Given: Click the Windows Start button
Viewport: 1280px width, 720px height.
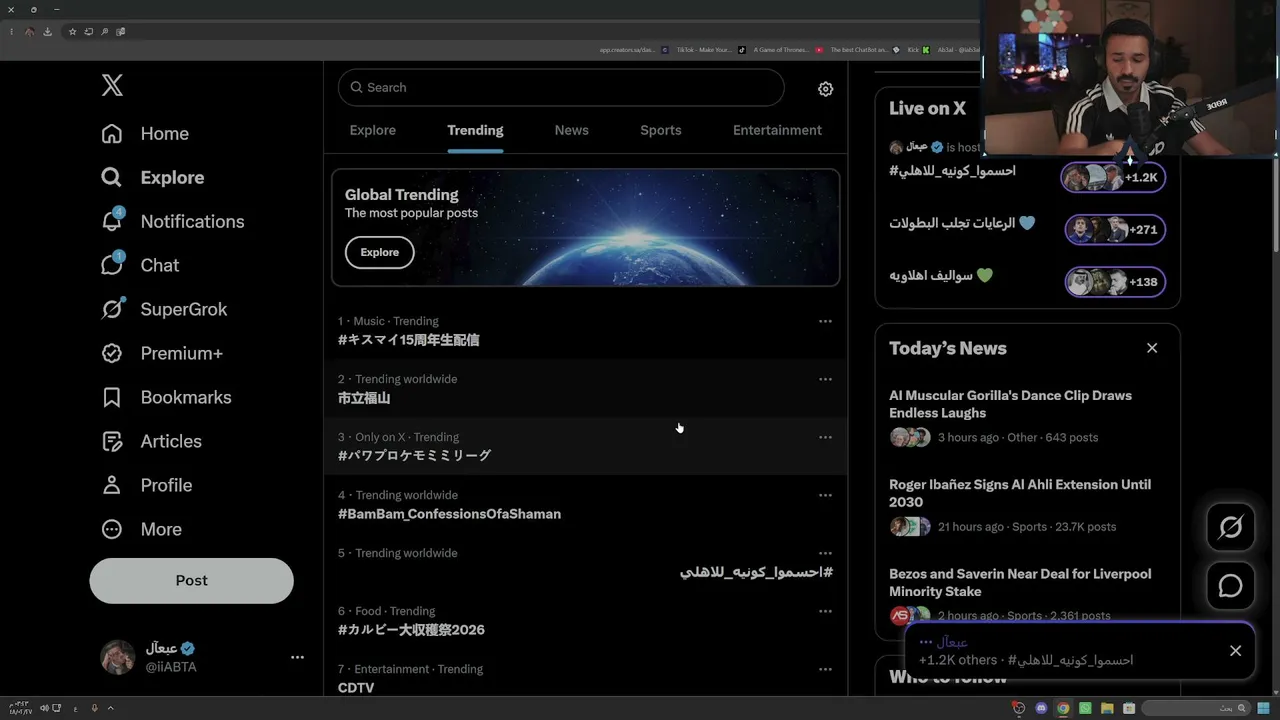Looking at the screenshot, I should 1264,708.
